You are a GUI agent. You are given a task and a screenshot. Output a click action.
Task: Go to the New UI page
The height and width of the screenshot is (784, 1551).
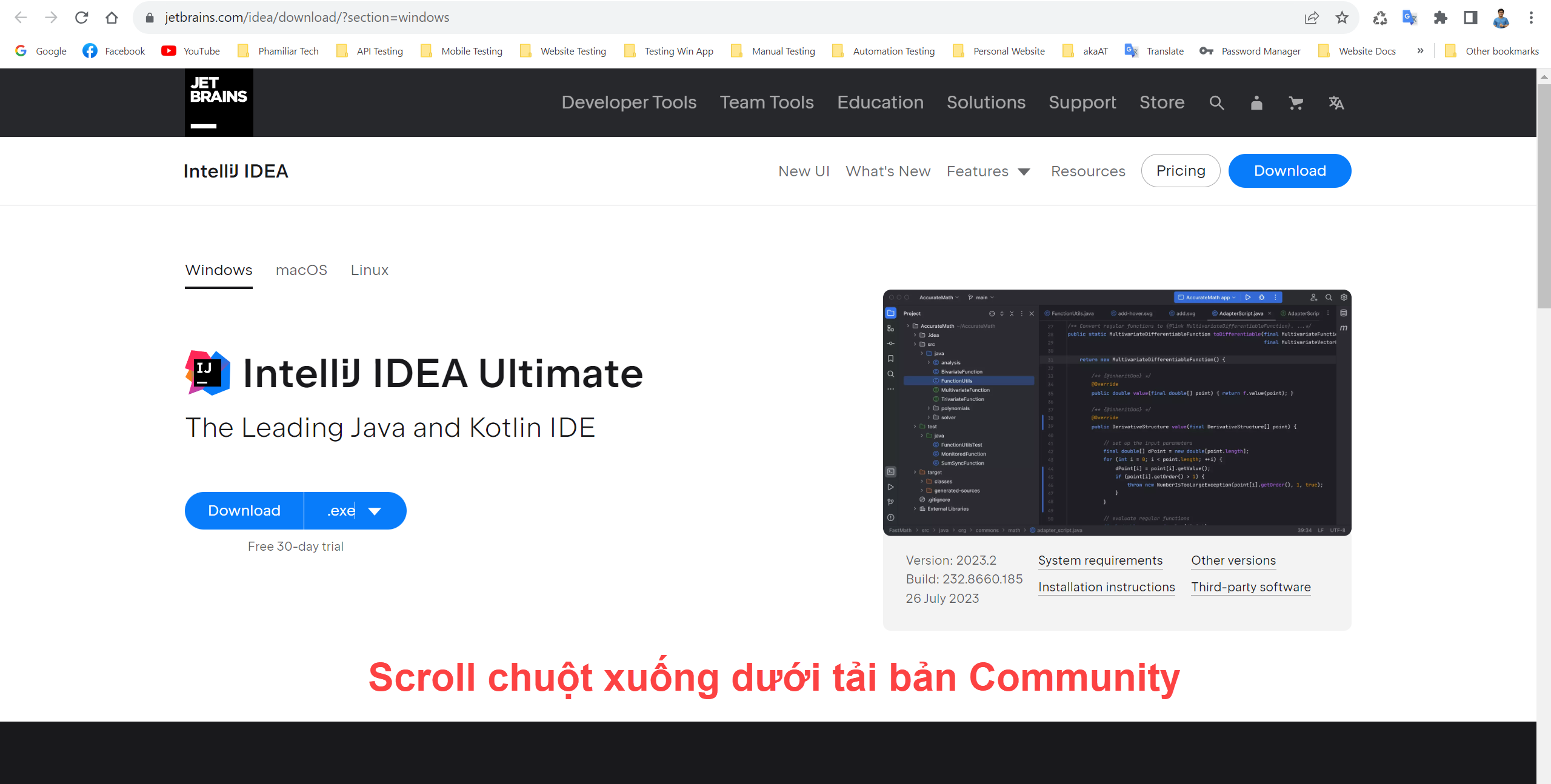pyautogui.click(x=804, y=171)
